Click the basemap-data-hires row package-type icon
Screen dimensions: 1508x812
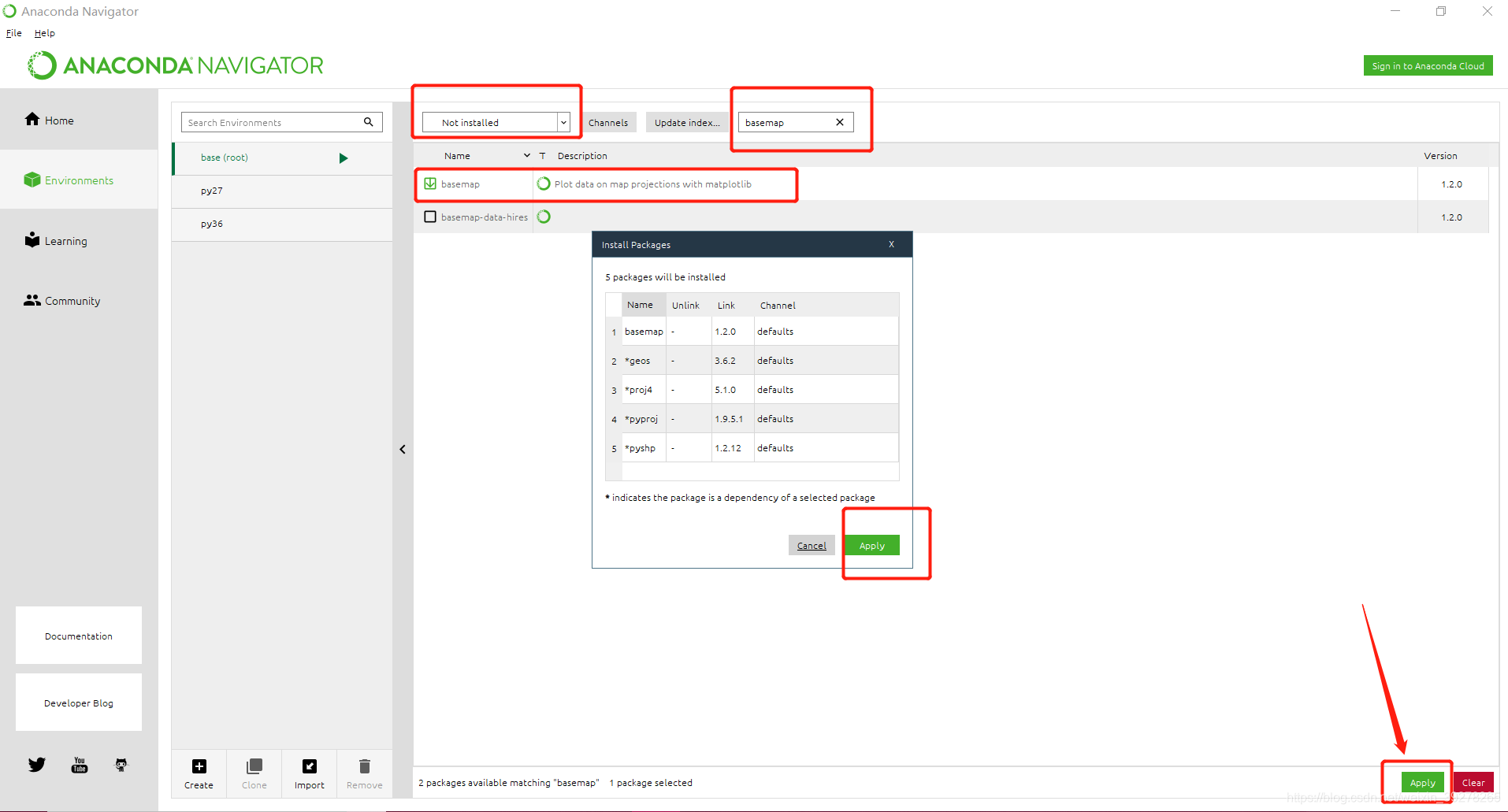pyautogui.click(x=544, y=217)
